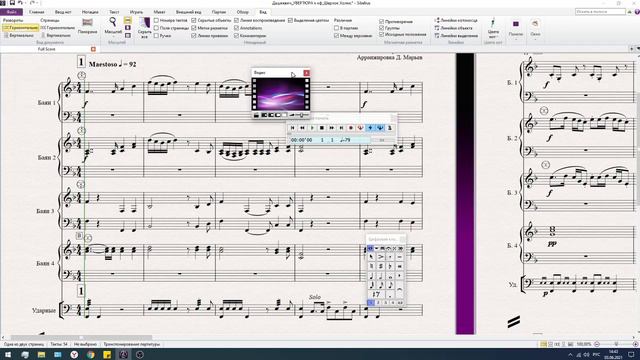Toggle the Линейка выделения ruler option
Viewport: 640px width, 360px height.
(x=456, y=36)
